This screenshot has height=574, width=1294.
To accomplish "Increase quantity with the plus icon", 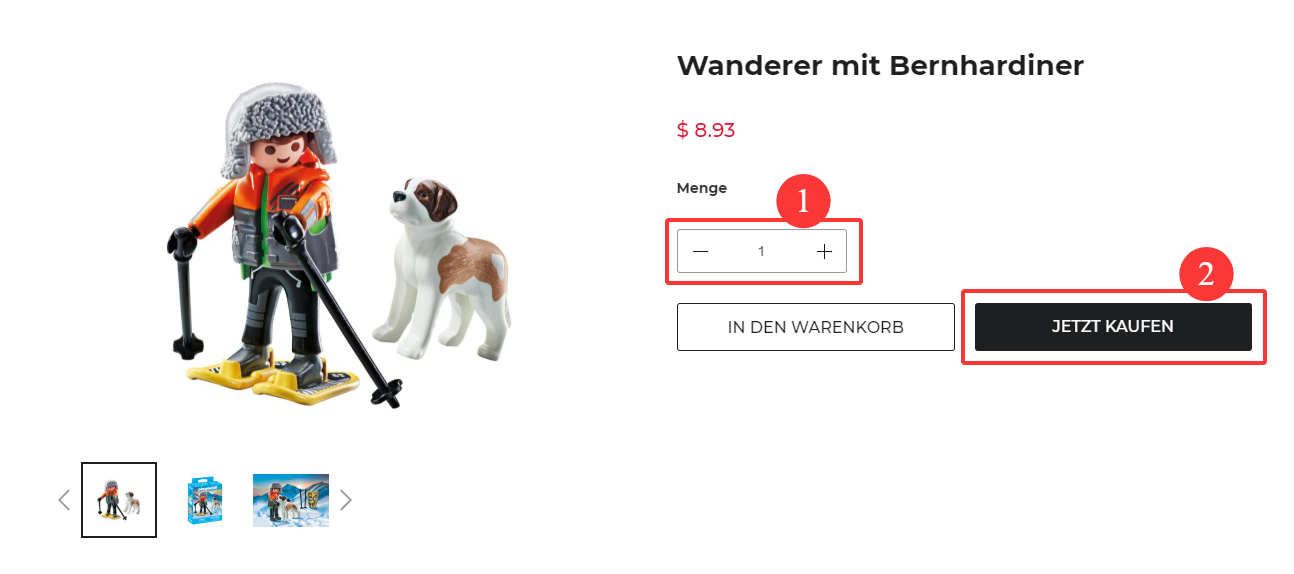I will coord(824,251).
